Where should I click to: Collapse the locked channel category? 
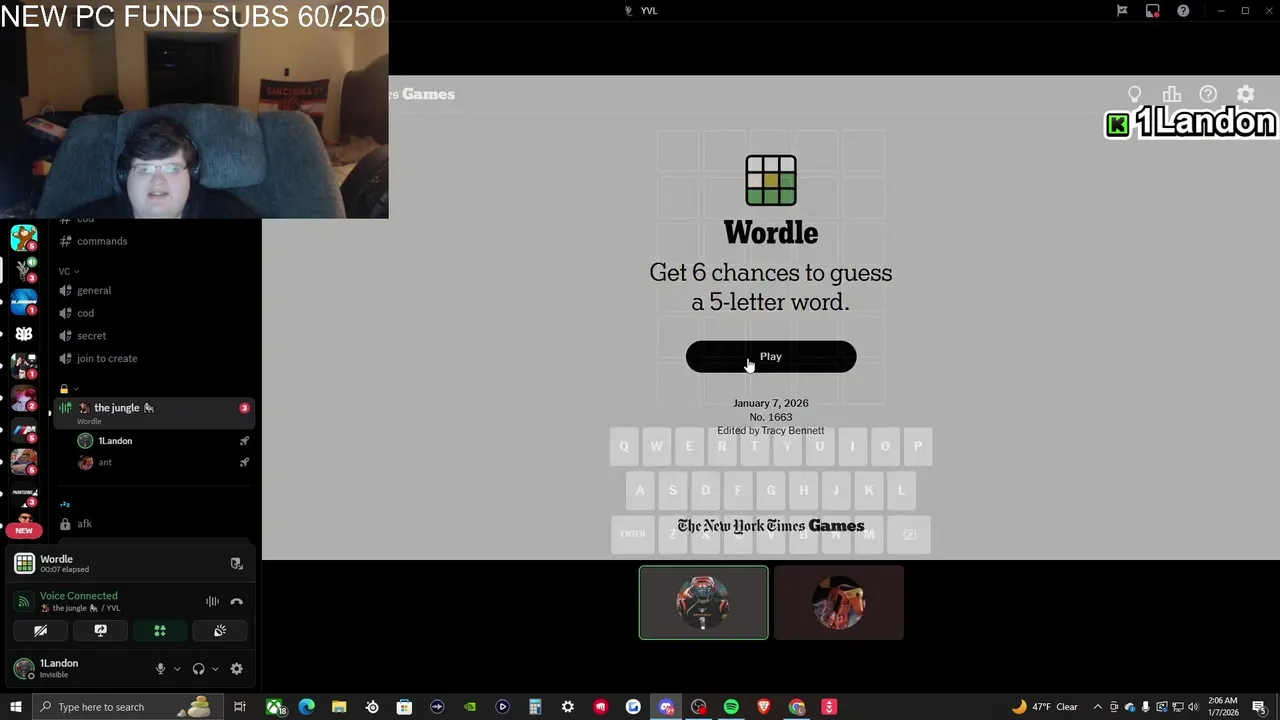point(68,389)
